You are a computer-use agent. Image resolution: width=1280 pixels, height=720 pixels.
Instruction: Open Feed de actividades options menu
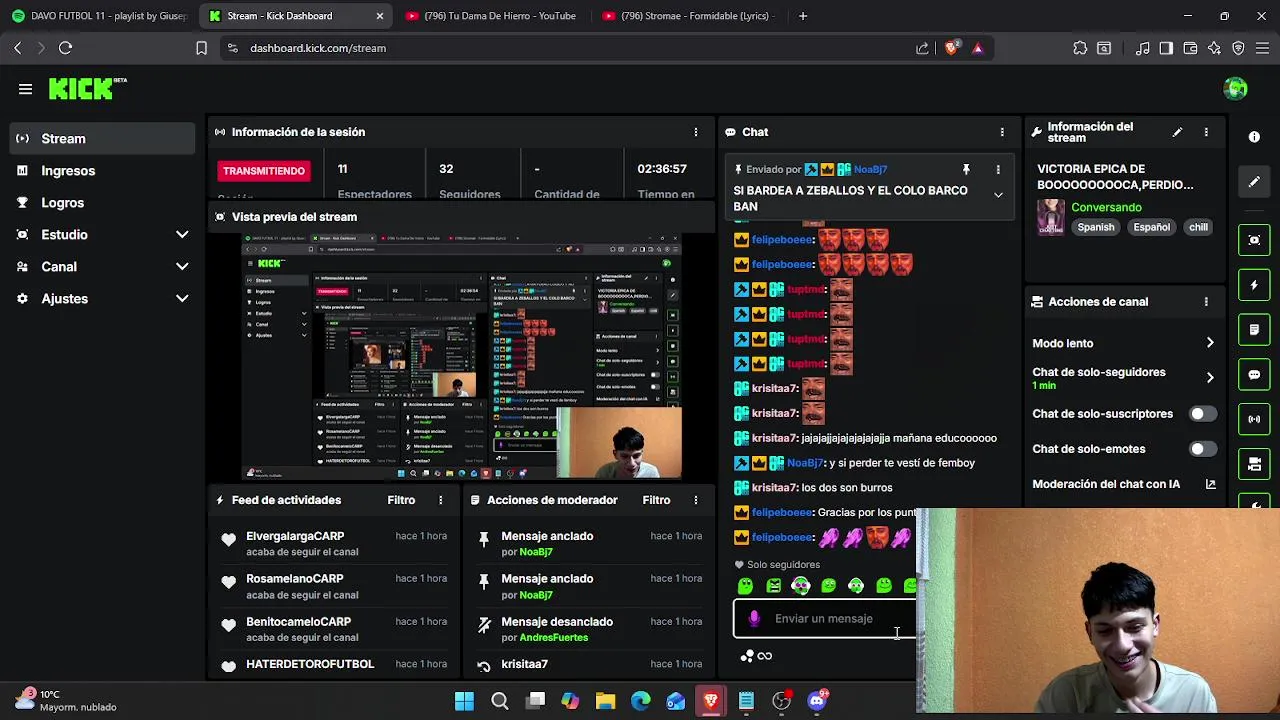tap(441, 500)
